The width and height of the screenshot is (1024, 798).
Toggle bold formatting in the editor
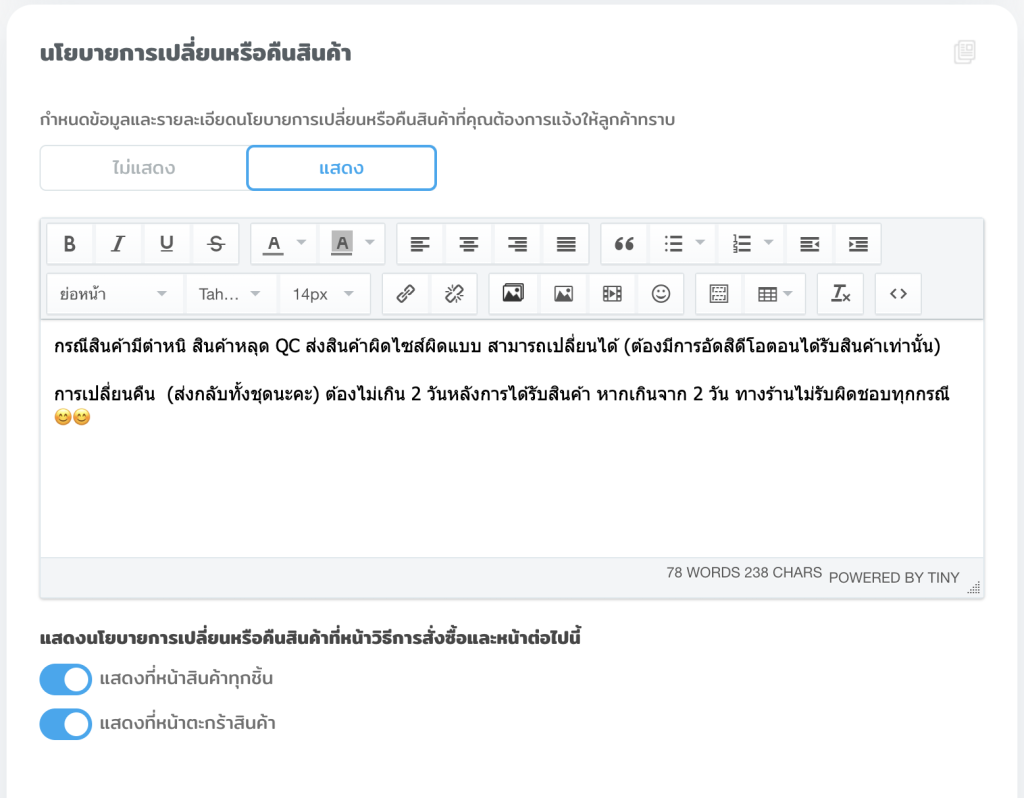tap(70, 243)
